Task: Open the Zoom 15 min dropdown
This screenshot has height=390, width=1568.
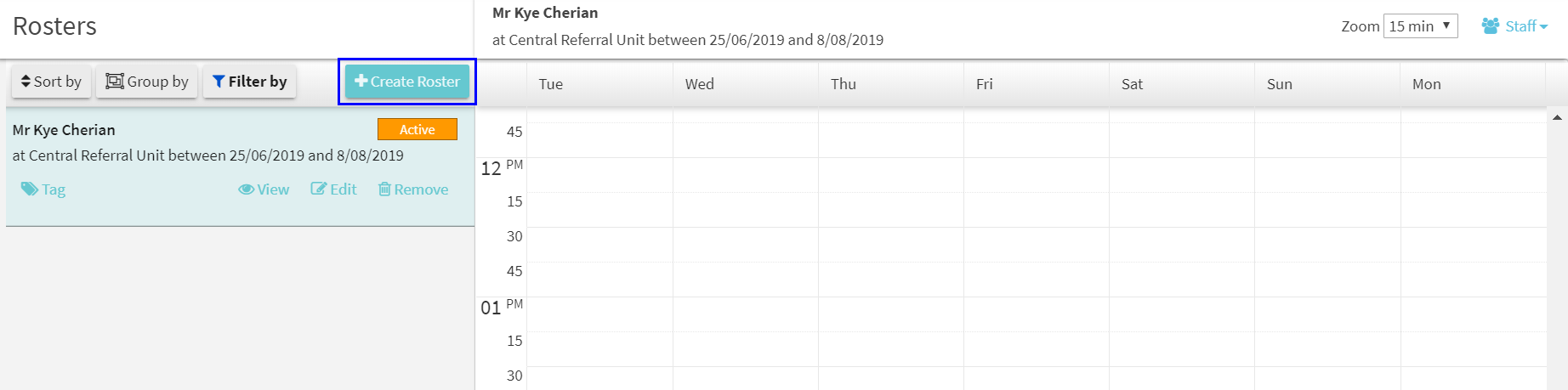Action: pos(1420,26)
